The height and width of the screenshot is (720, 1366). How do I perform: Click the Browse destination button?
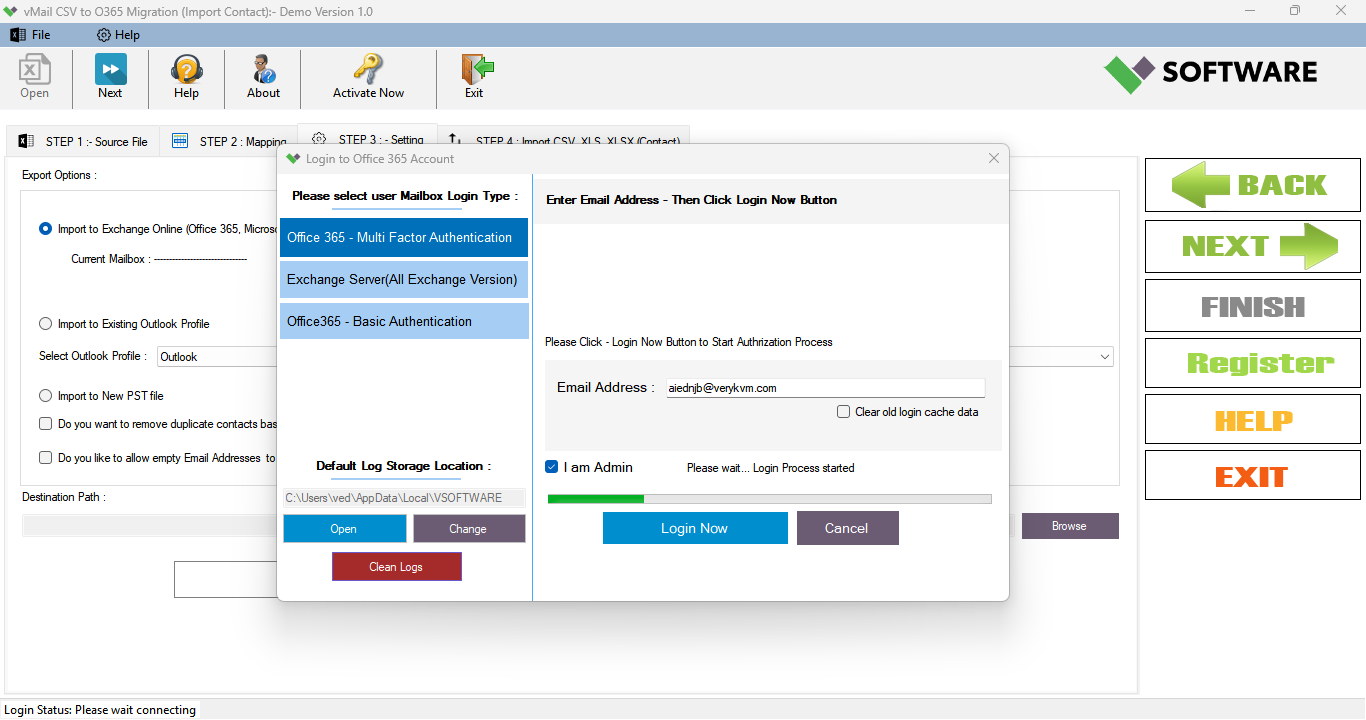[x=1069, y=526]
